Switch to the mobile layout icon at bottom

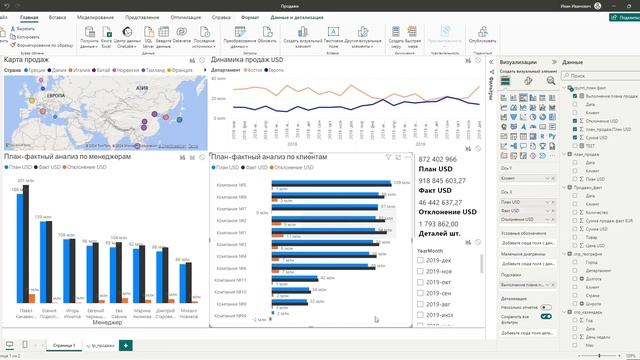tap(25, 345)
